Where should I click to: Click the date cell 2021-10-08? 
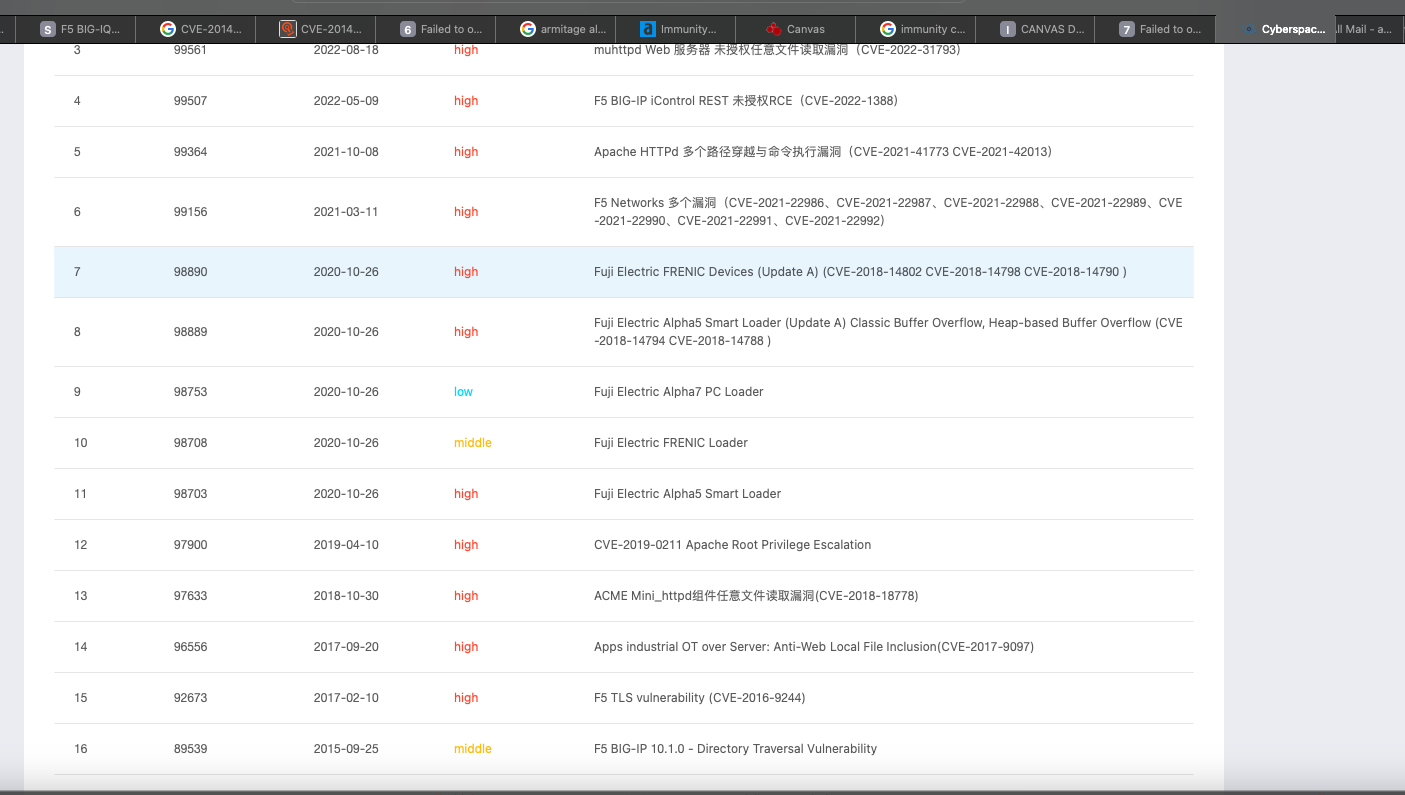tap(346, 152)
